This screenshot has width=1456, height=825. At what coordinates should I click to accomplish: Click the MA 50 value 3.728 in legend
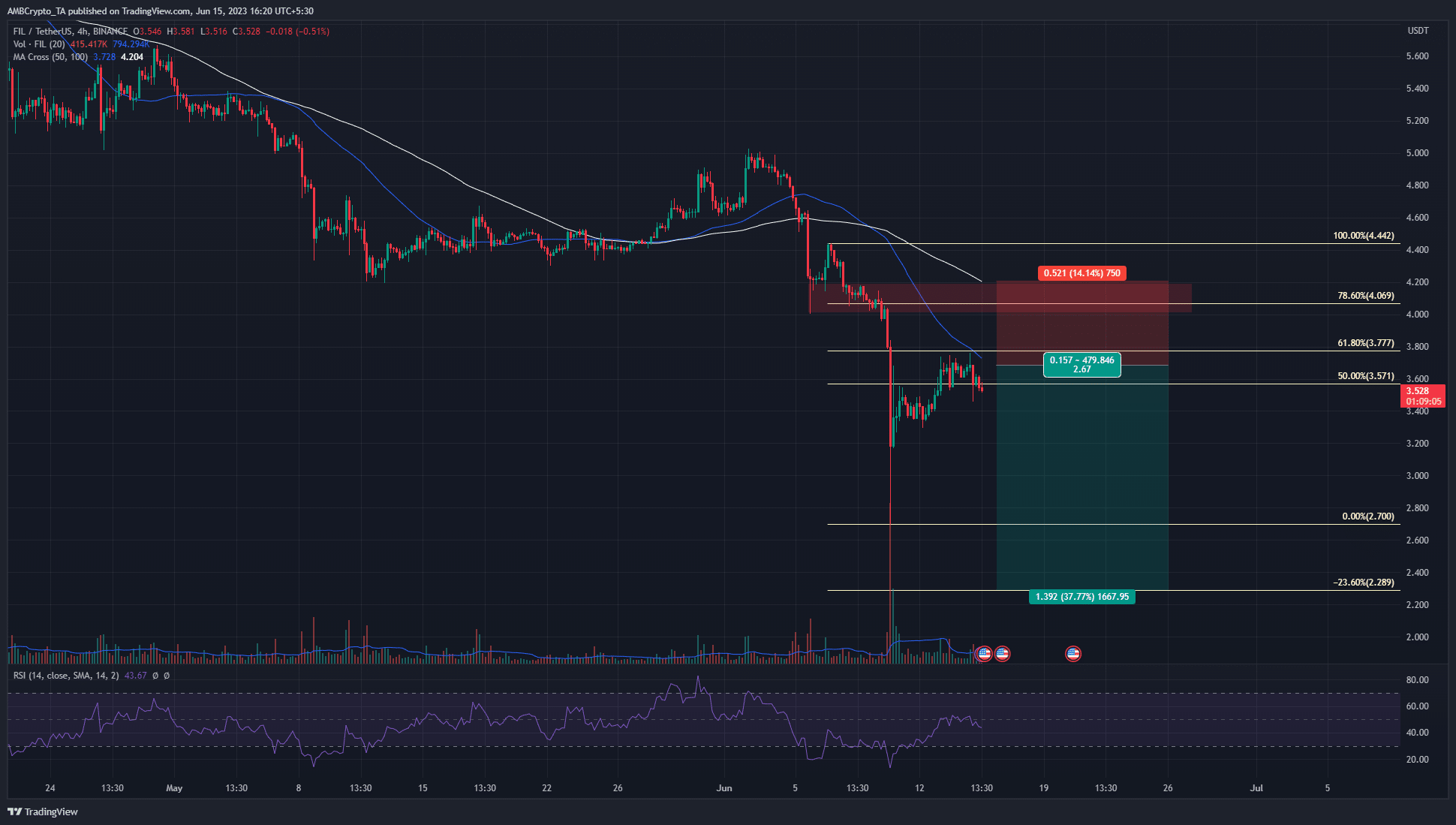point(104,57)
